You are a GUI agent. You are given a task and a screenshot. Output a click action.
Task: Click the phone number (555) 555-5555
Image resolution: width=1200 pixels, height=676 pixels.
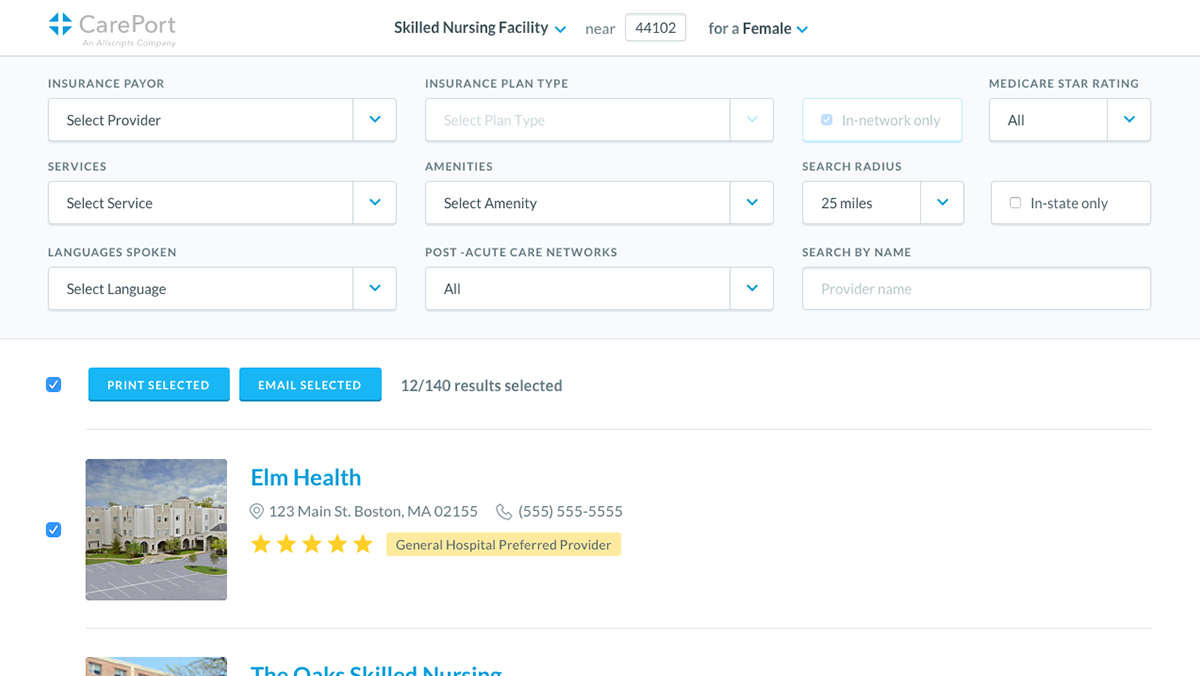[570, 511]
